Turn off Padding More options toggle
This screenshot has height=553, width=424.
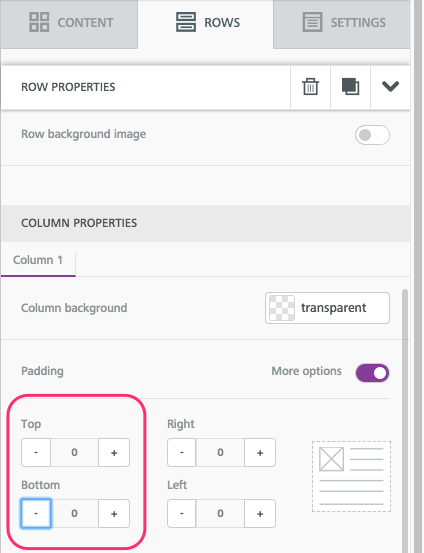[x=372, y=373]
